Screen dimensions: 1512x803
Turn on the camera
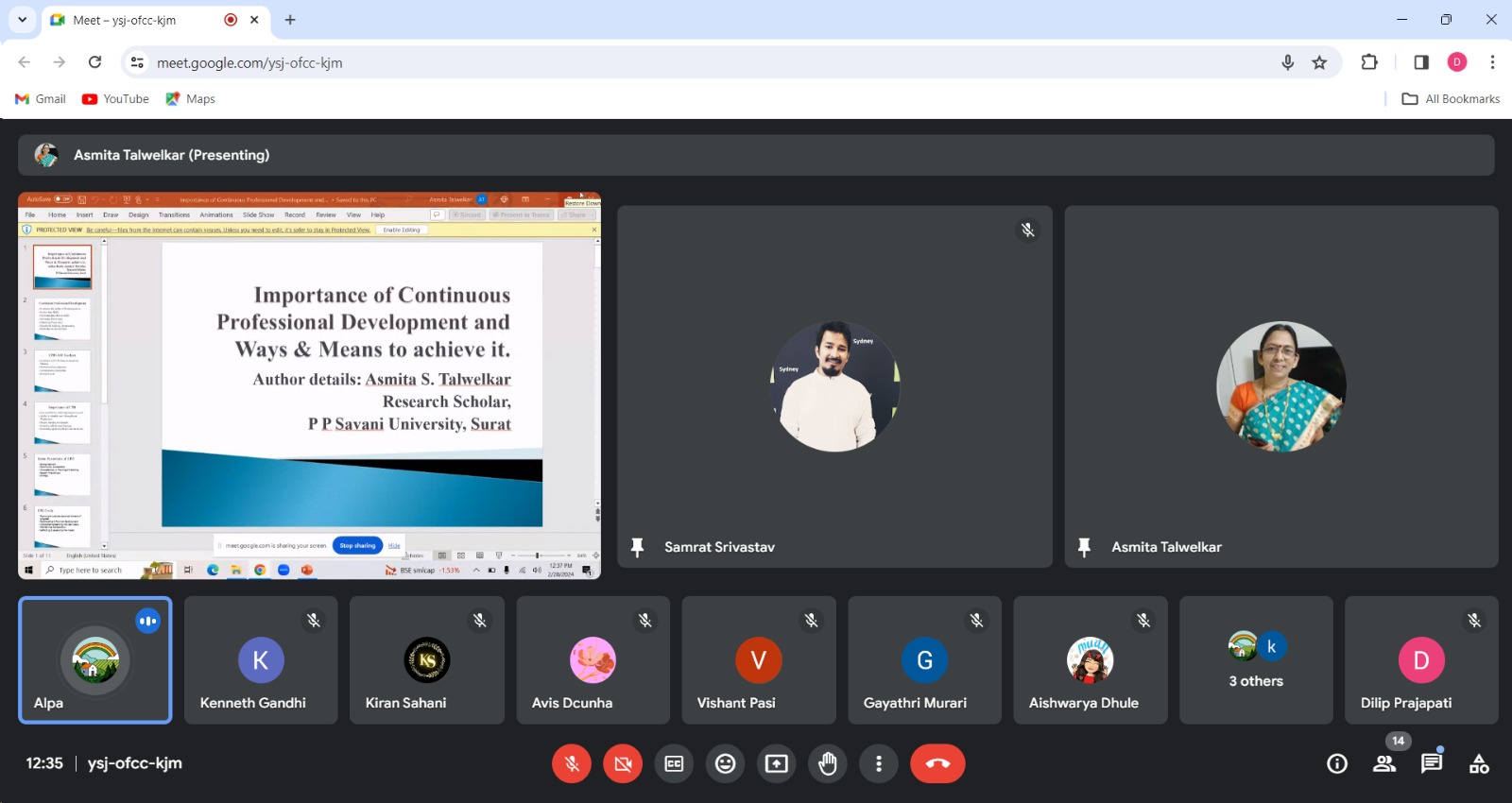[x=623, y=763]
